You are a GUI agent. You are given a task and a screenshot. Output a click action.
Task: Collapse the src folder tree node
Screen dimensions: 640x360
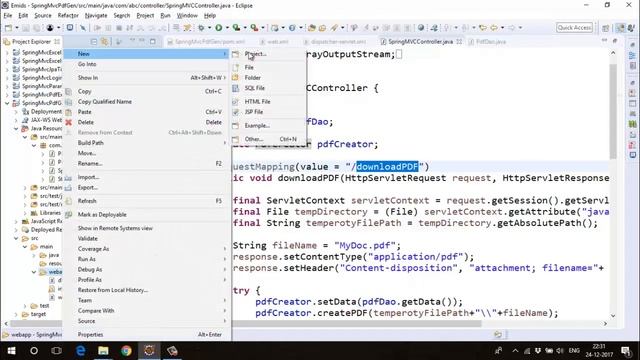click(16, 238)
